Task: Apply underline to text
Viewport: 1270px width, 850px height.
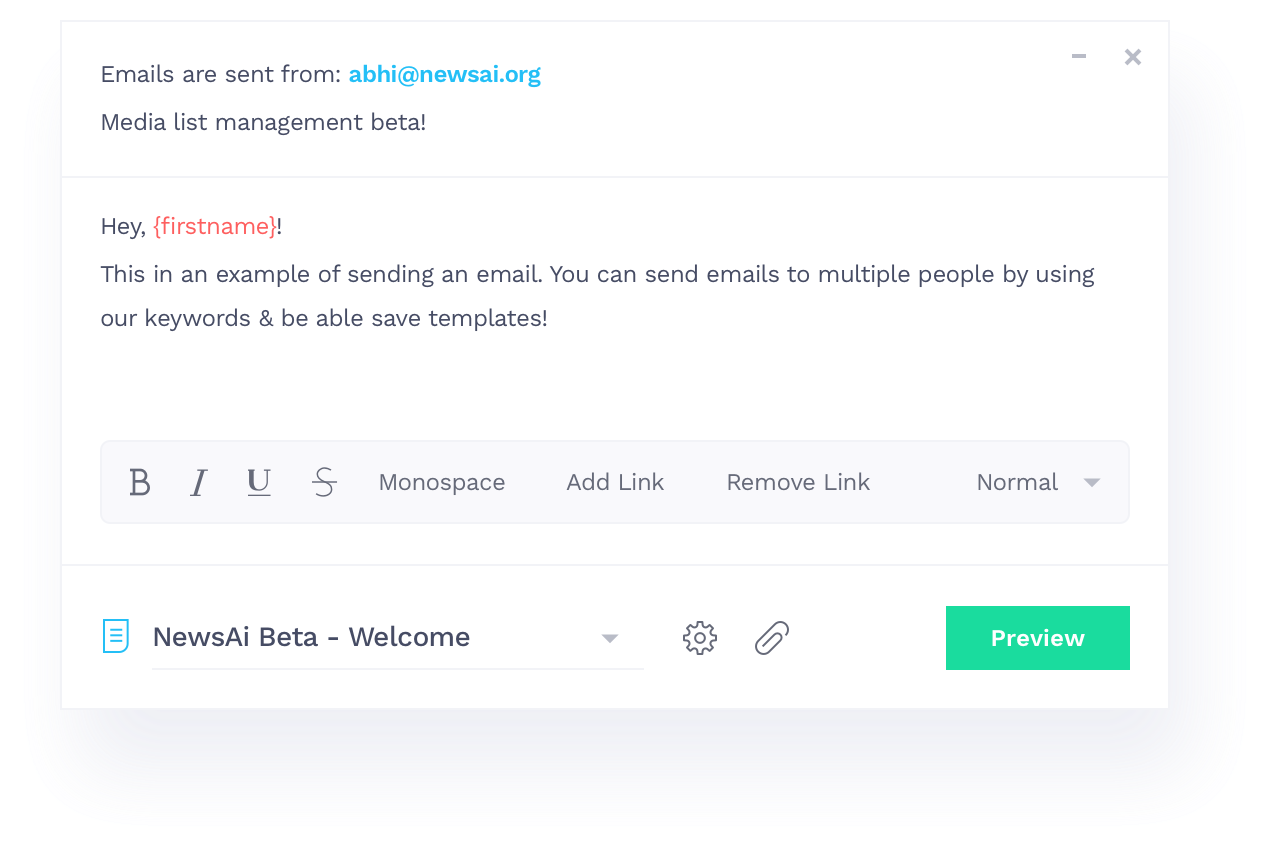Action: pos(259,483)
